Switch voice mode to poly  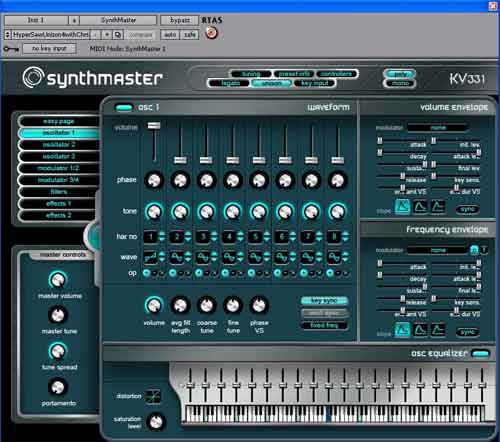point(400,74)
